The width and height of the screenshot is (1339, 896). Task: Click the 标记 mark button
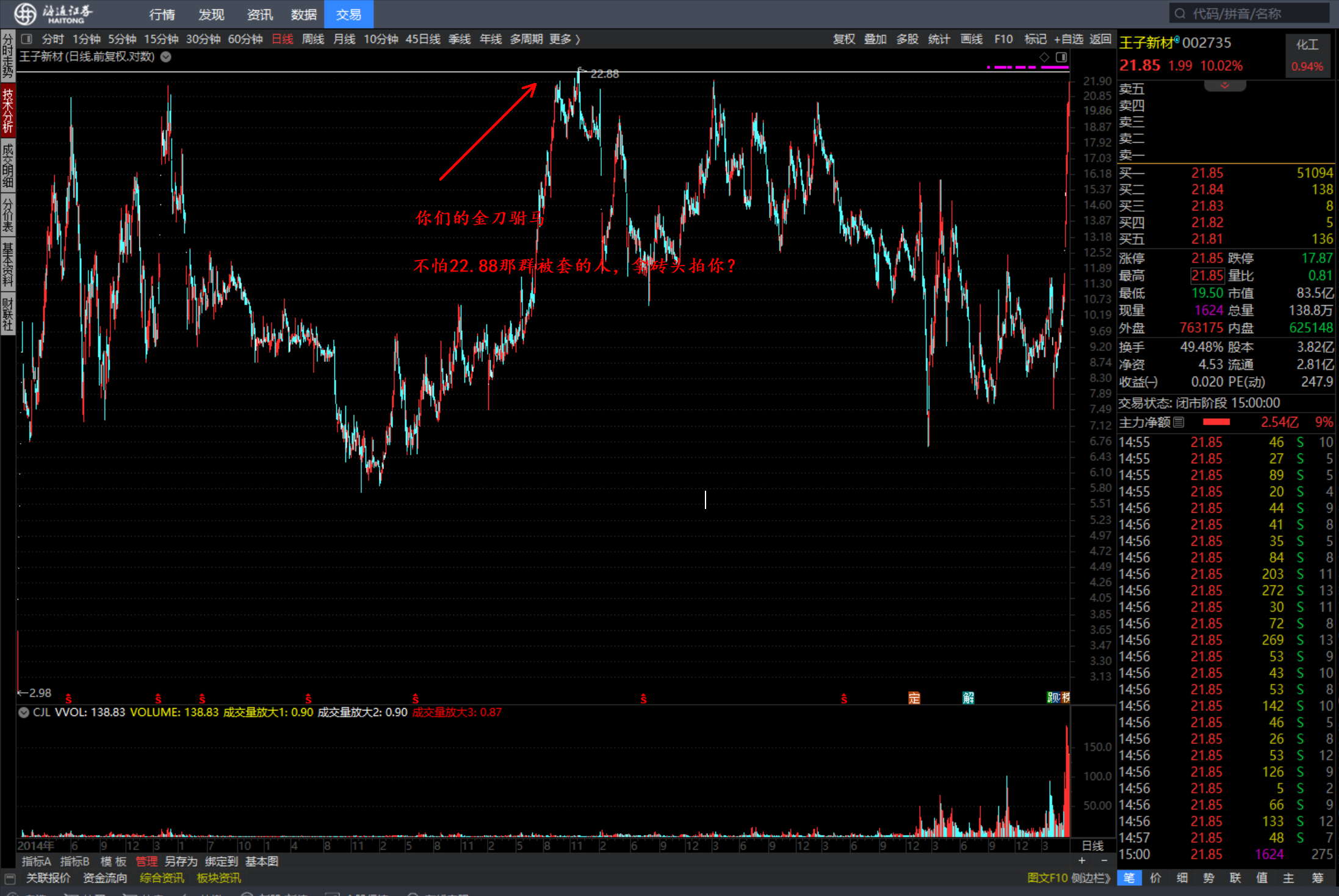(1035, 39)
